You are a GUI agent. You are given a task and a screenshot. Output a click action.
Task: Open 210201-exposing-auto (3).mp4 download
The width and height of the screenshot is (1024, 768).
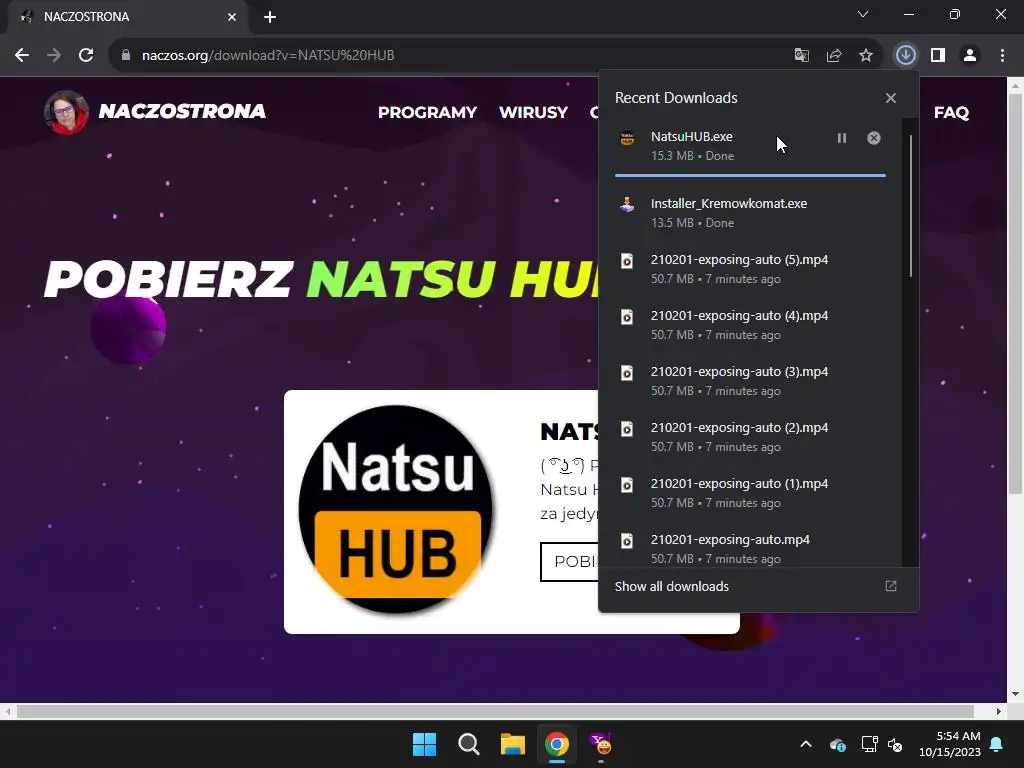pos(750,381)
